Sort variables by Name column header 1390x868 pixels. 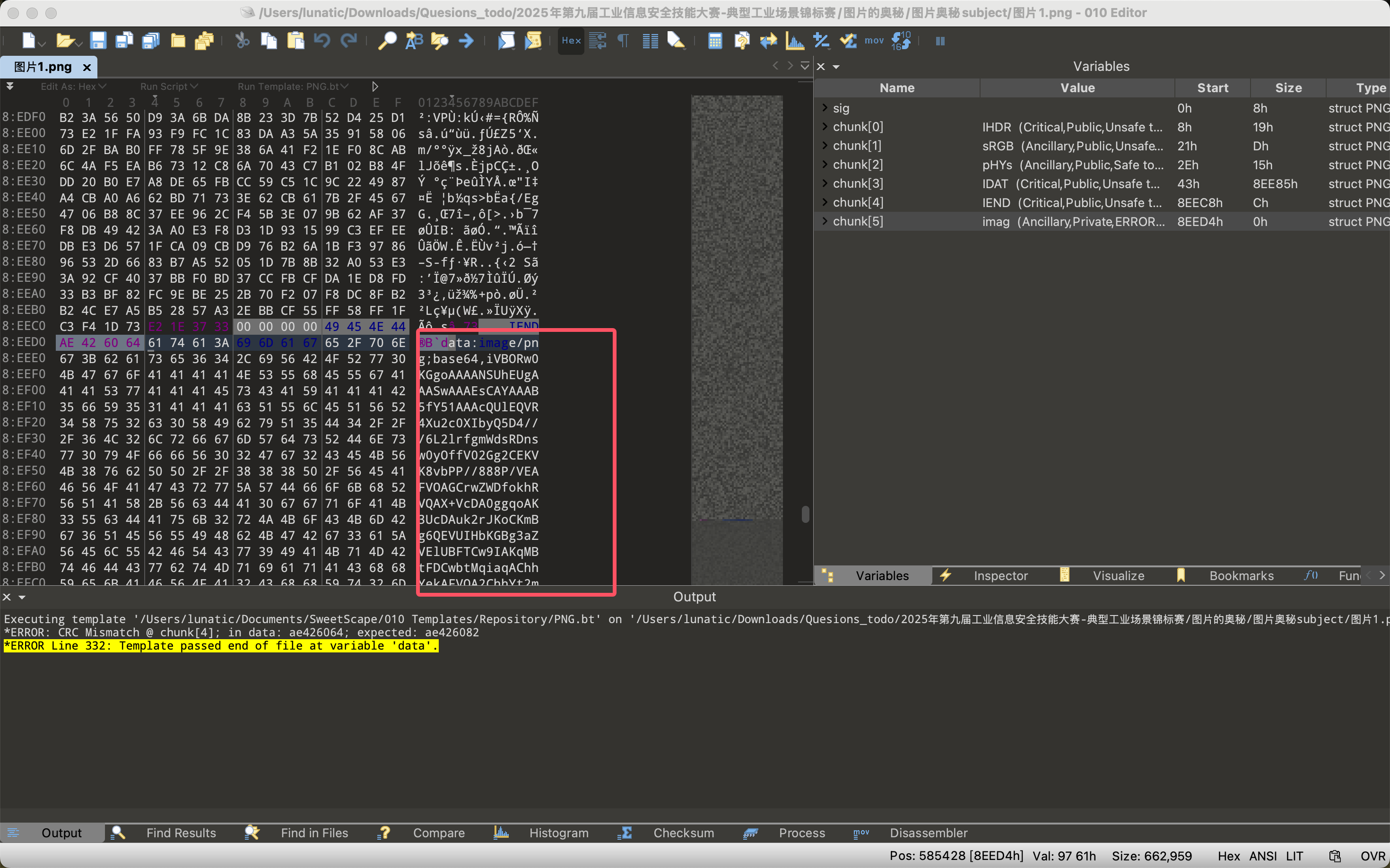(x=897, y=88)
